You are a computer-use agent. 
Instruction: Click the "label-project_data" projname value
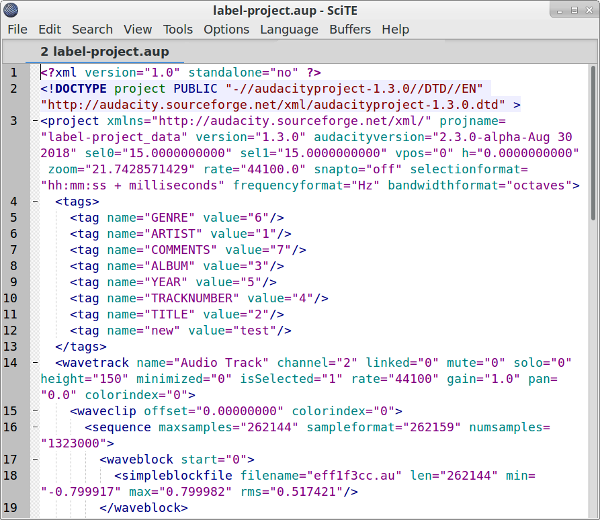pyautogui.click(x=114, y=137)
